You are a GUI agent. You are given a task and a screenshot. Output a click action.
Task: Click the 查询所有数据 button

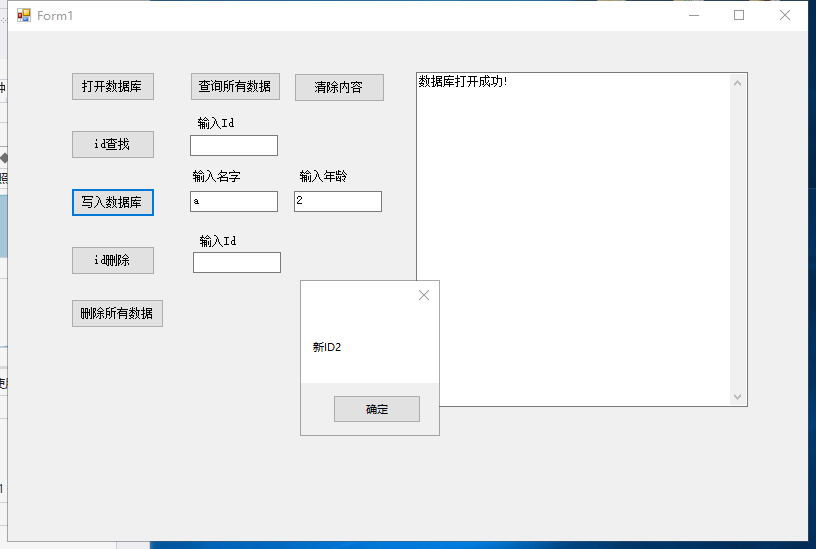(x=235, y=87)
